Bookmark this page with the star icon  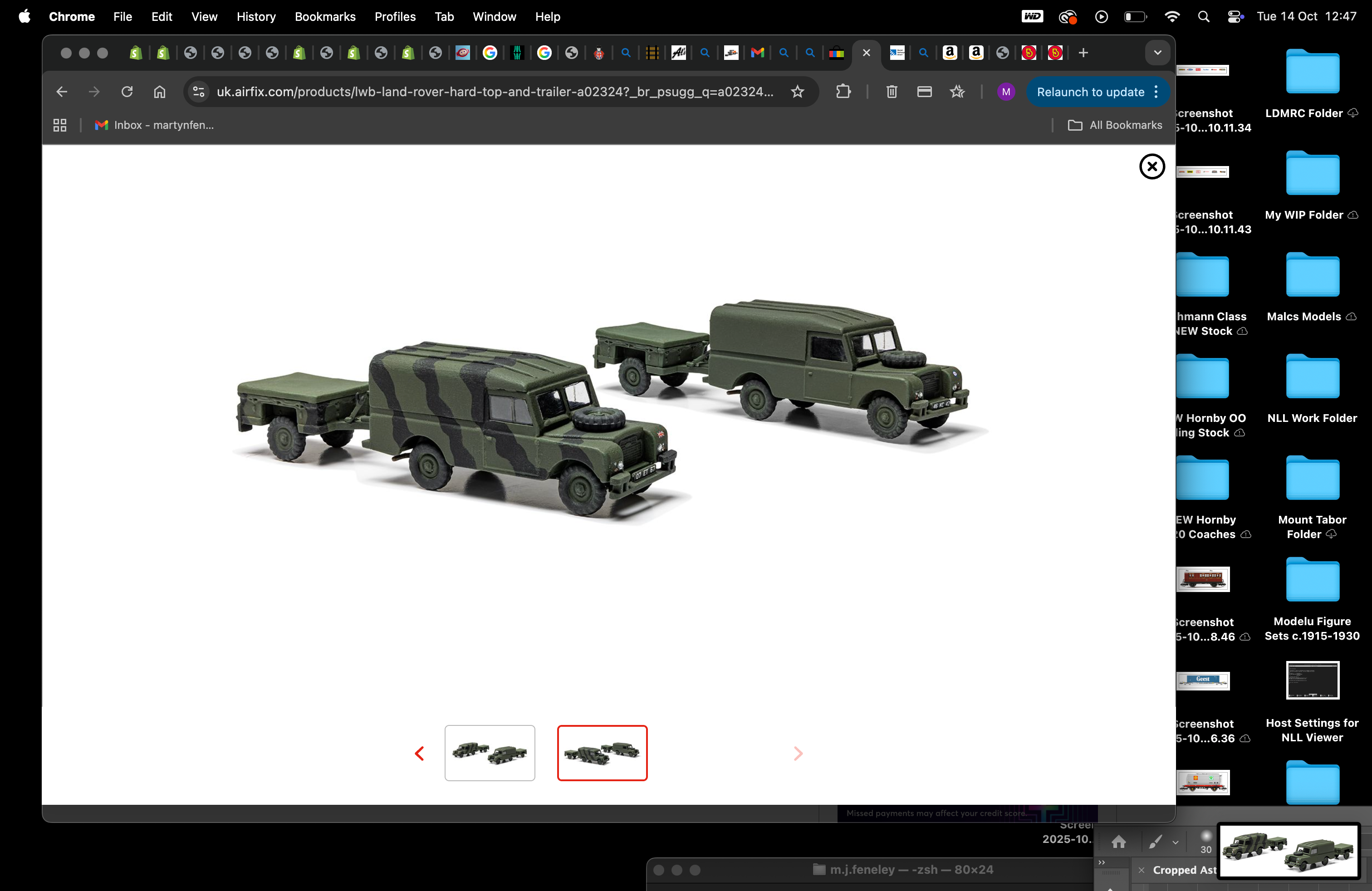tap(797, 92)
